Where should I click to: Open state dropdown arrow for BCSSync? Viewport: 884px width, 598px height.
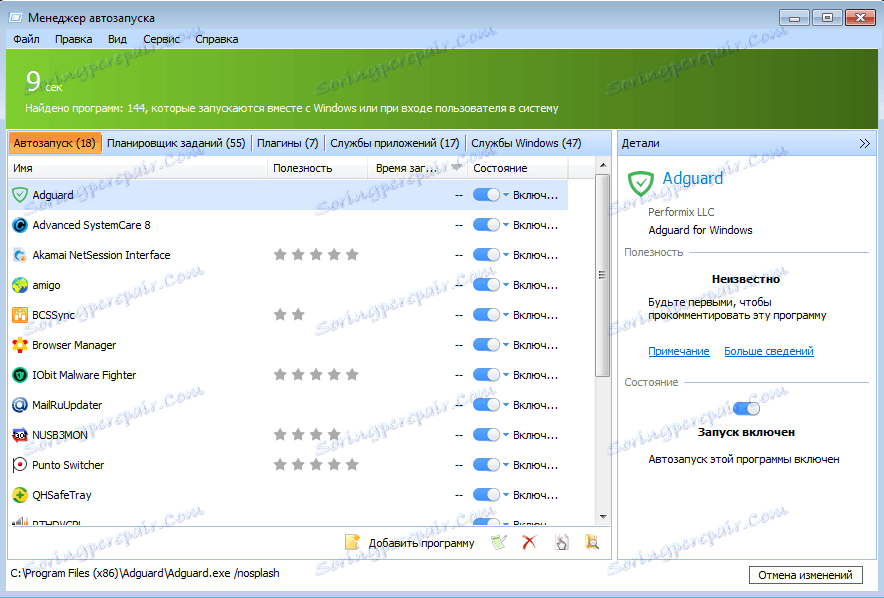506,315
